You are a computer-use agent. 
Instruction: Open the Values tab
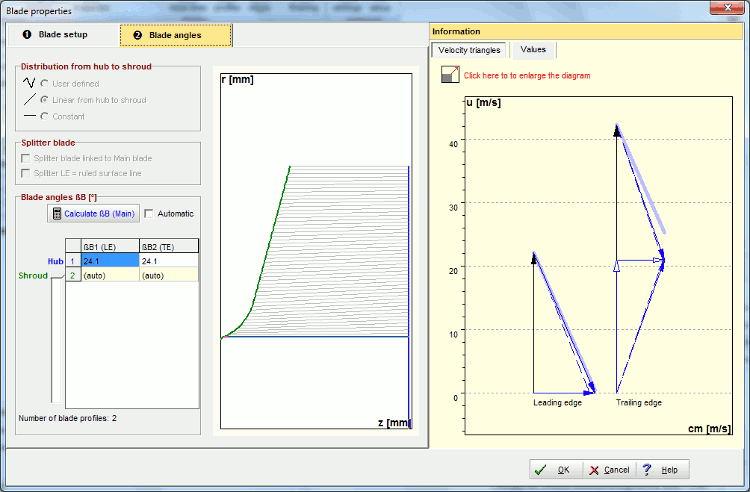pos(533,49)
